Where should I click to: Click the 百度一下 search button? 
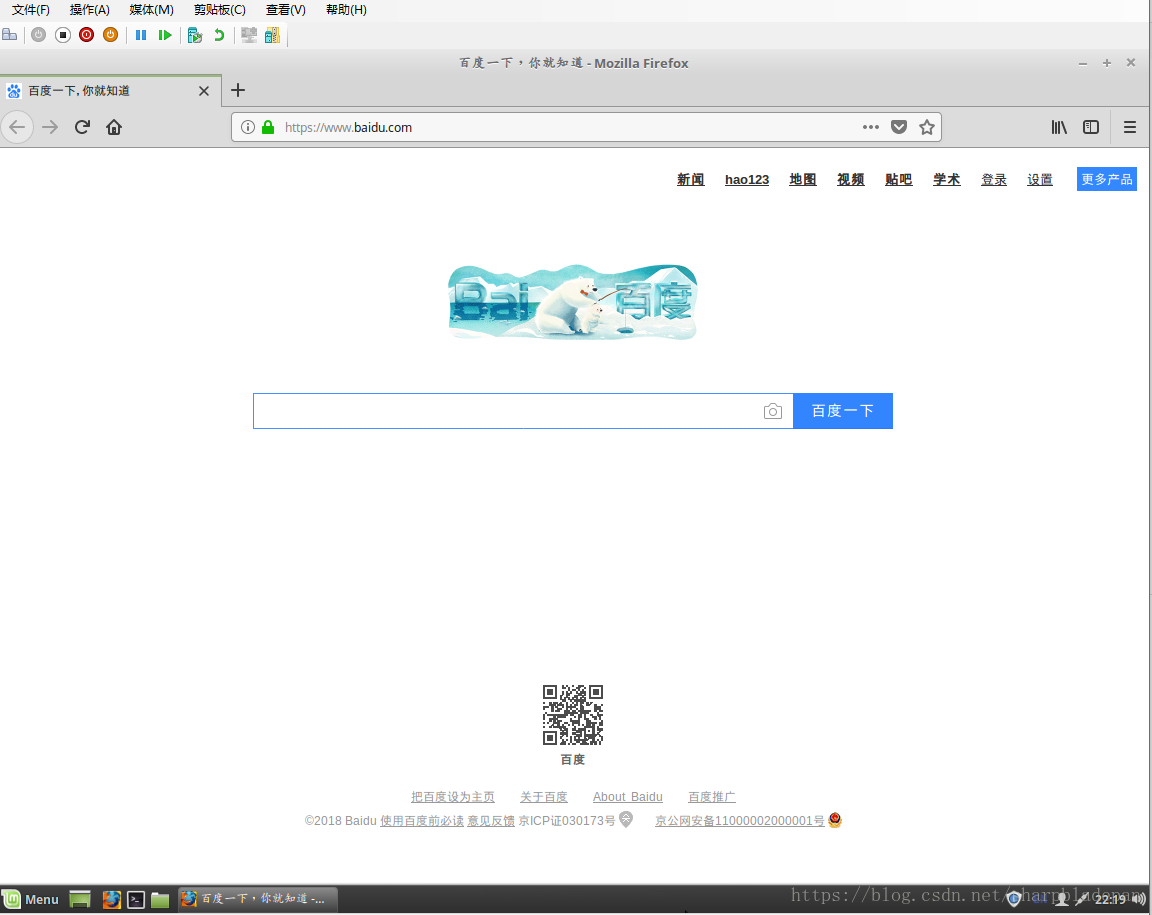[x=843, y=411]
